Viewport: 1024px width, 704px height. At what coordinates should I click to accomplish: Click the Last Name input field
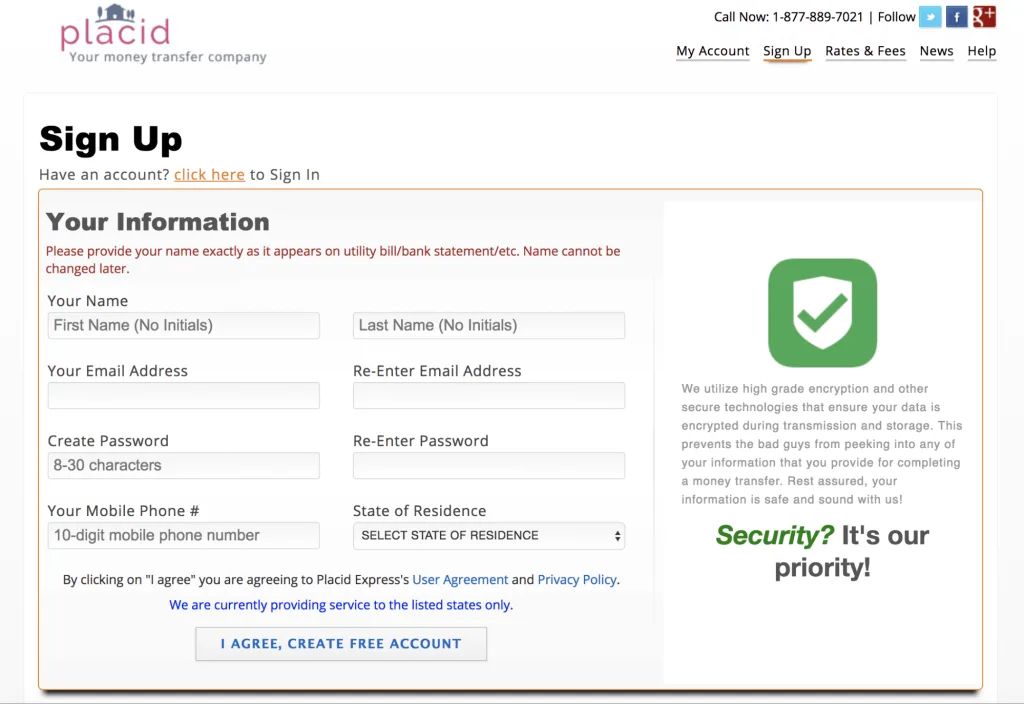pos(489,326)
